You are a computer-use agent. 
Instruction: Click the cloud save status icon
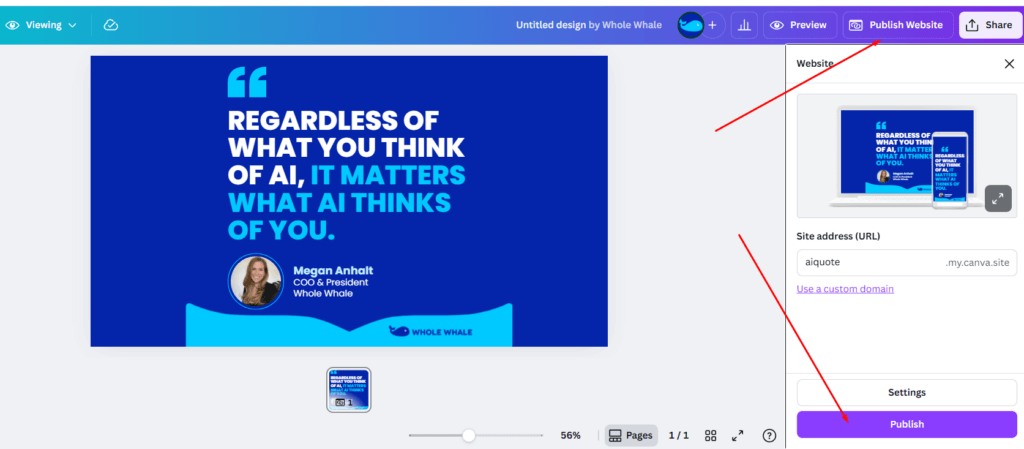[x=110, y=25]
